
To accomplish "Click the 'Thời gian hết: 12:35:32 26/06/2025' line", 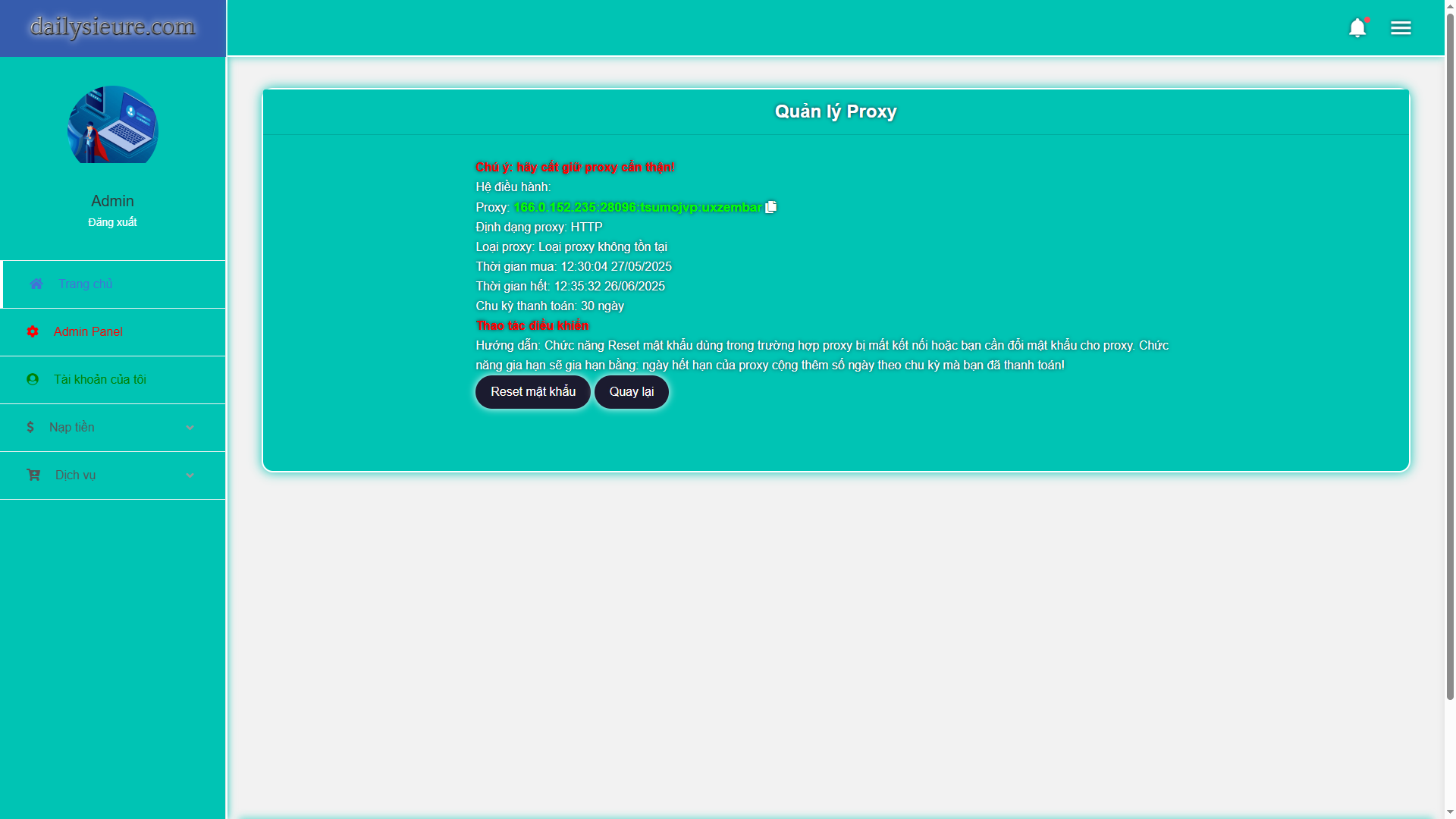I will (x=570, y=286).
